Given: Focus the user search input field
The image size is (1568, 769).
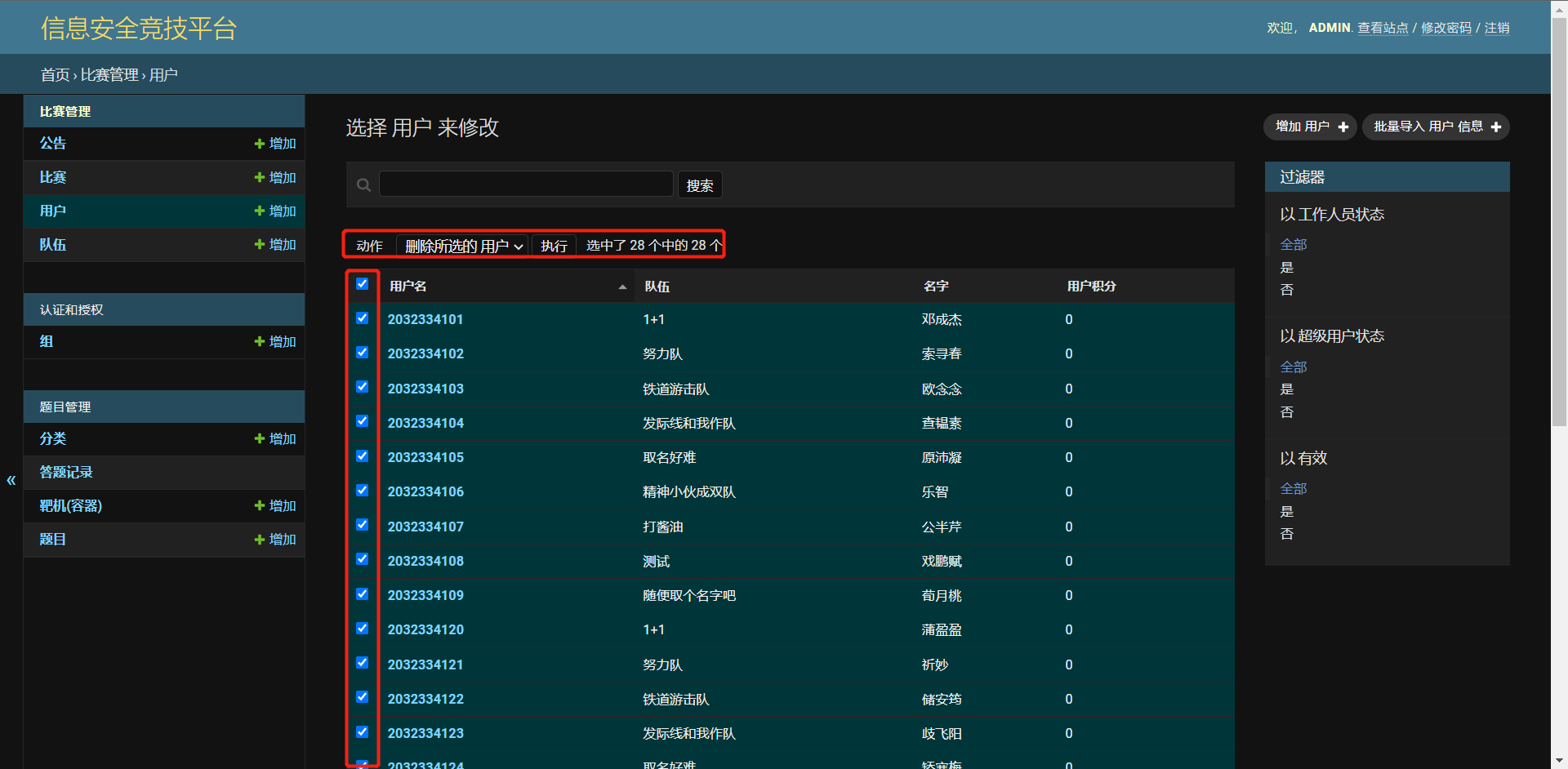Looking at the screenshot, I should (x=526, y=184).
